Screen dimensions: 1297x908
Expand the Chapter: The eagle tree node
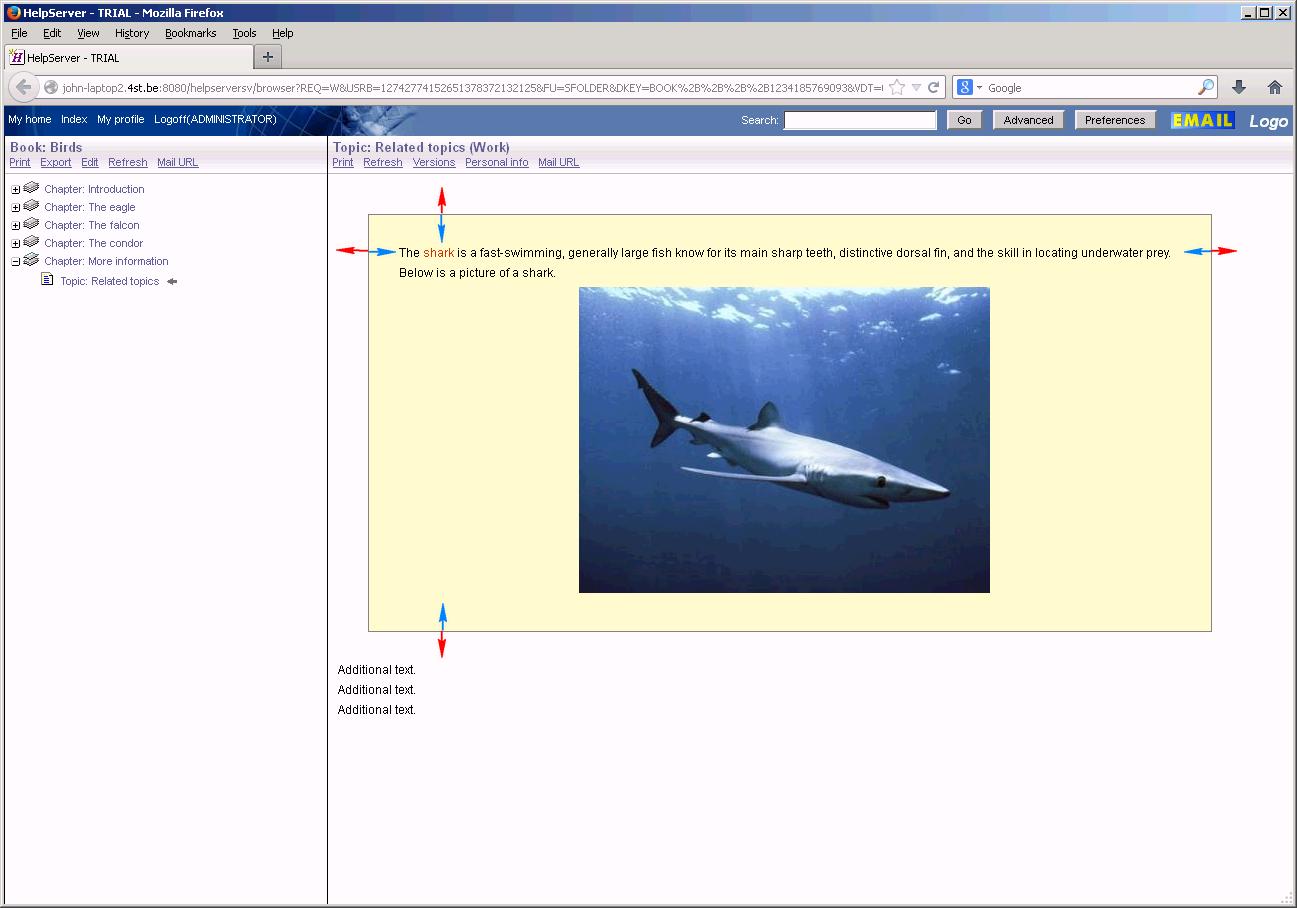point(15,207)
